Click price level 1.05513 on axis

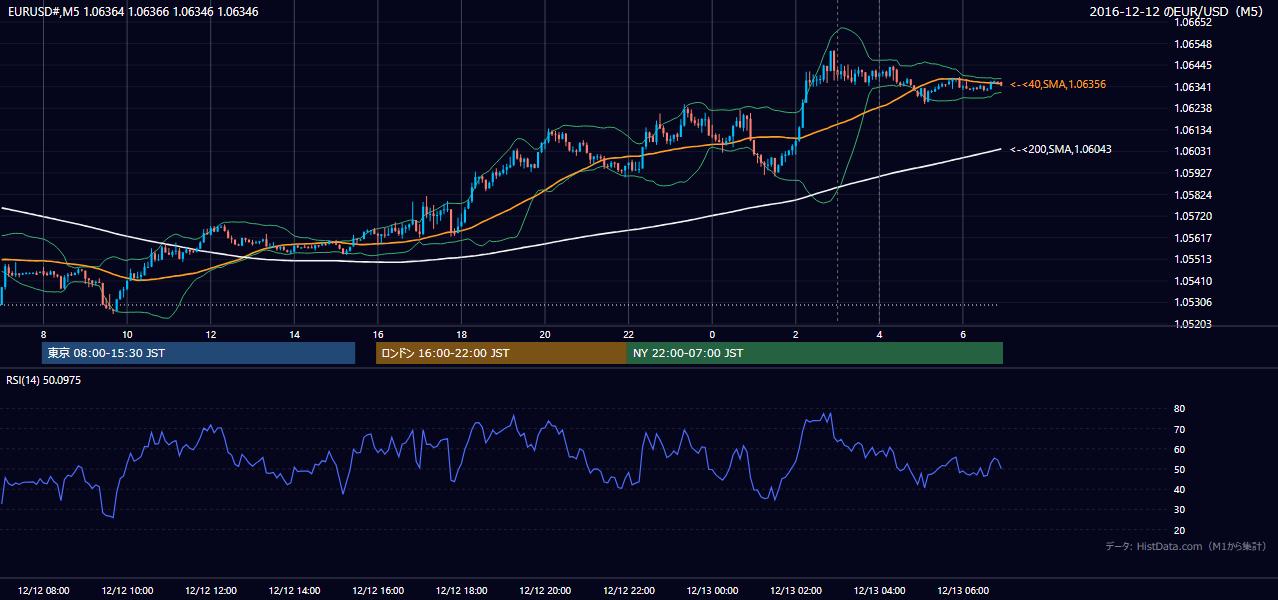click(x=1193, y=259)
